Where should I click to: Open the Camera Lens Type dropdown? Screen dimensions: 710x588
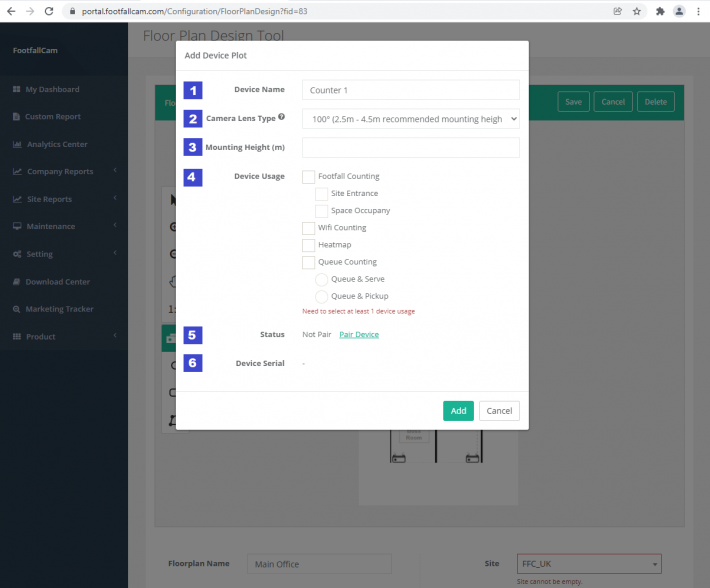click(410, 119)
